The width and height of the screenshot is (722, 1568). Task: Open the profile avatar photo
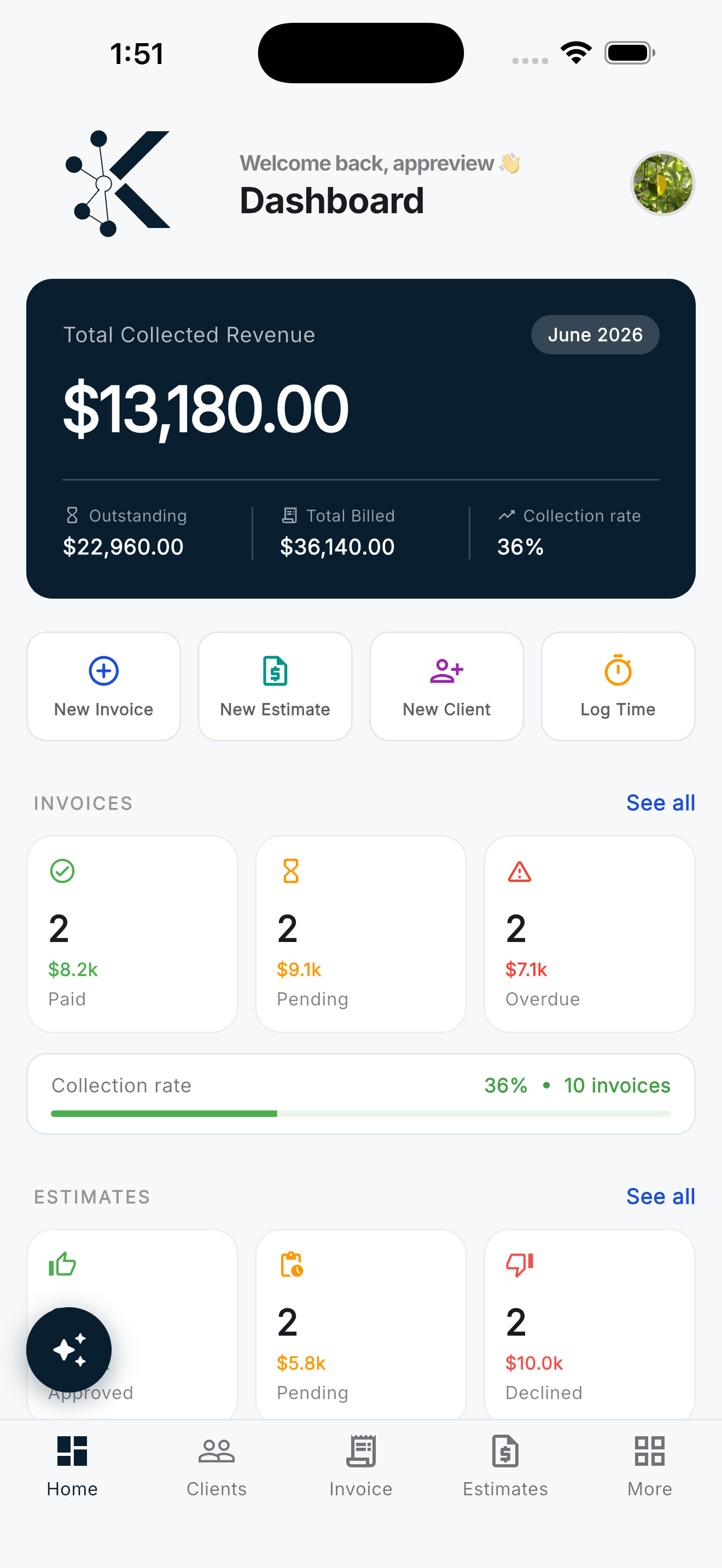pyautogui.click(x=662, y=183)
